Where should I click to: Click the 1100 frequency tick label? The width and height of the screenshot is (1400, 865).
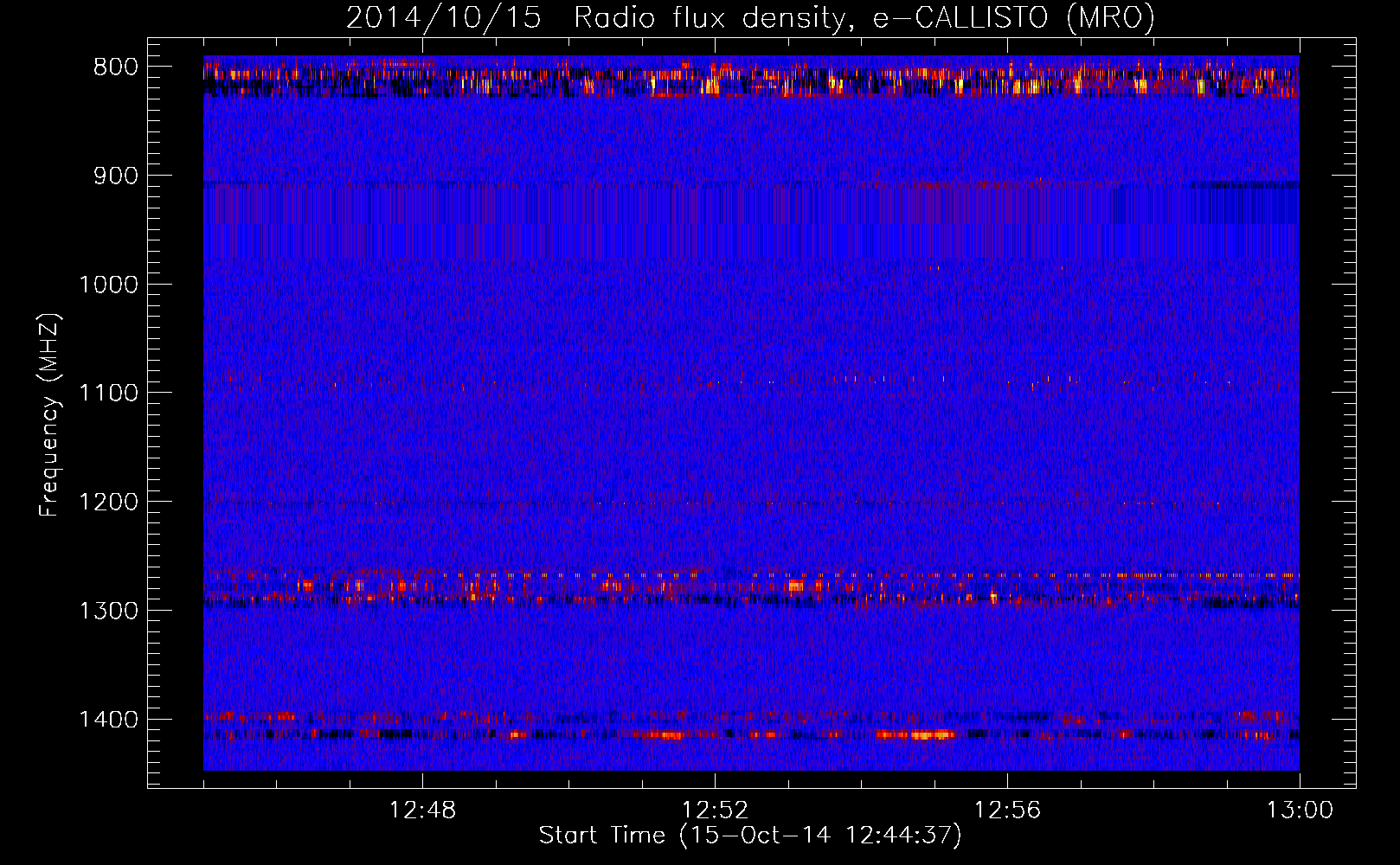(108, 394)
